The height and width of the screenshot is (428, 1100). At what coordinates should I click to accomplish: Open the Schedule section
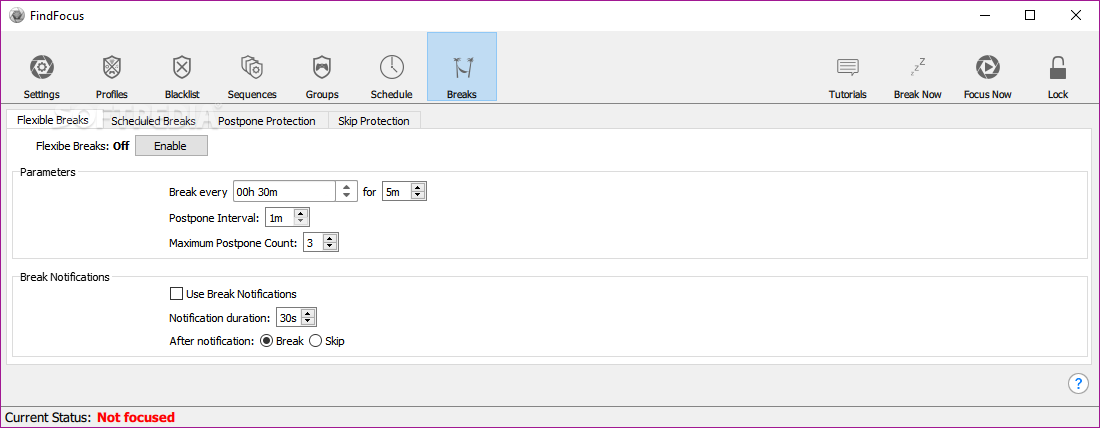[x=391, y=76]
